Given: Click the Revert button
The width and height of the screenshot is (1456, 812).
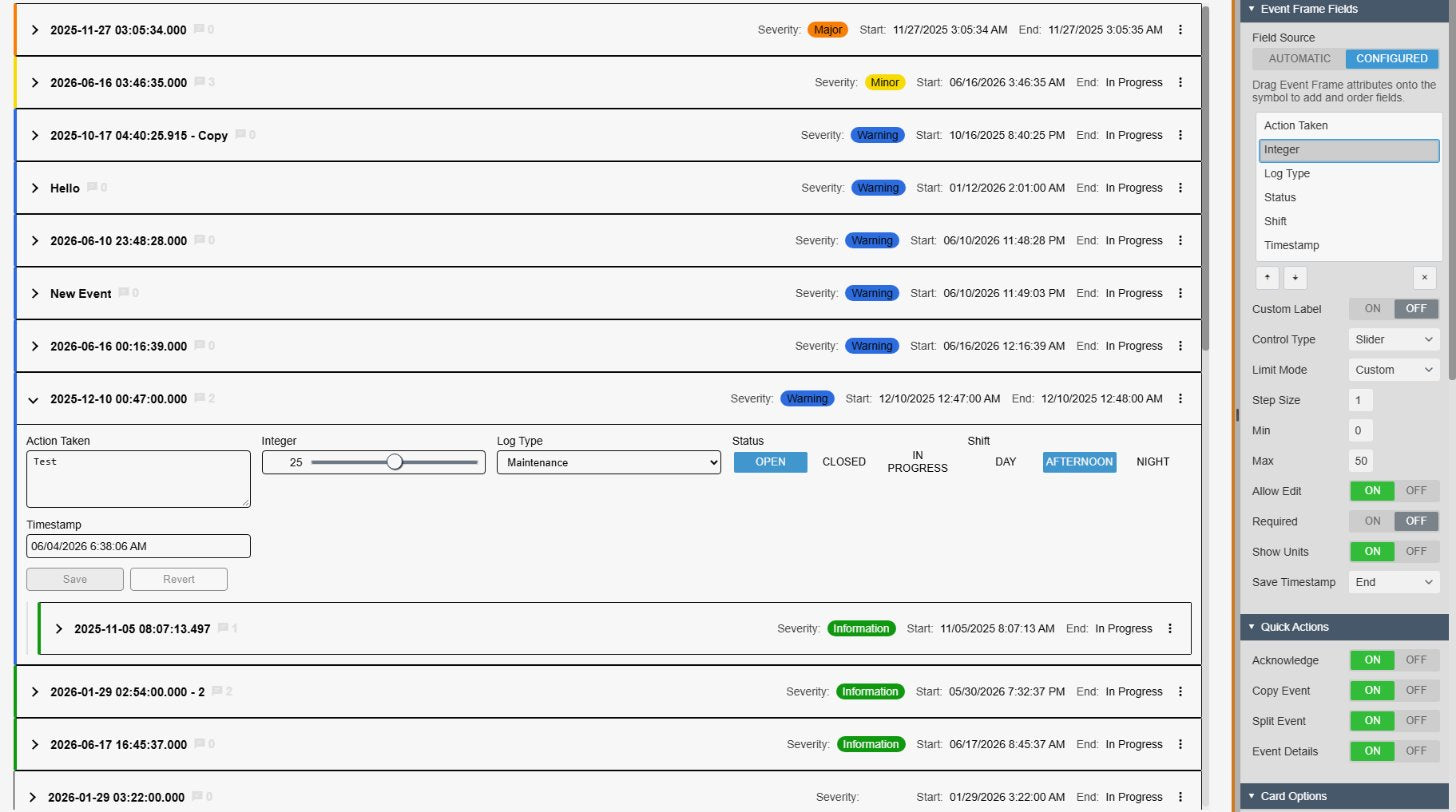Looking at the screenshot, I should point(179,579).
